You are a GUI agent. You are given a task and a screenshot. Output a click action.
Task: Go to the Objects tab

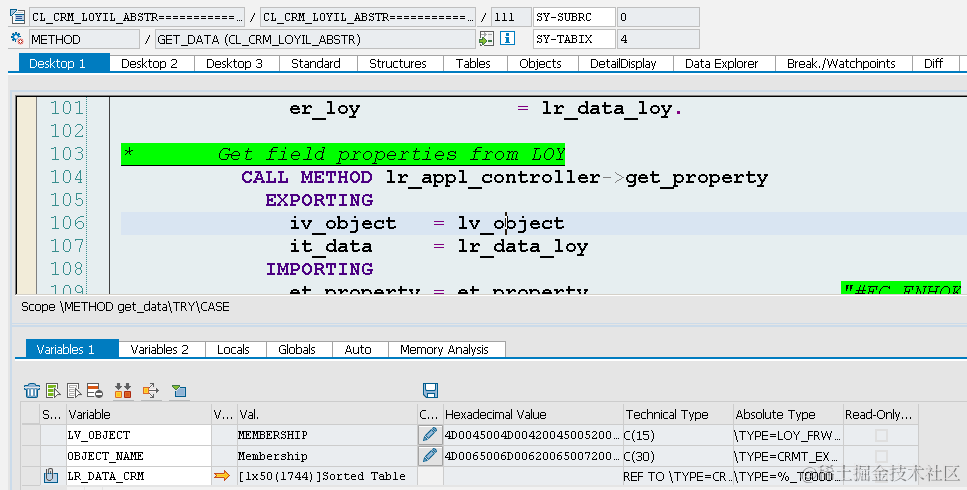click(543, 63)
